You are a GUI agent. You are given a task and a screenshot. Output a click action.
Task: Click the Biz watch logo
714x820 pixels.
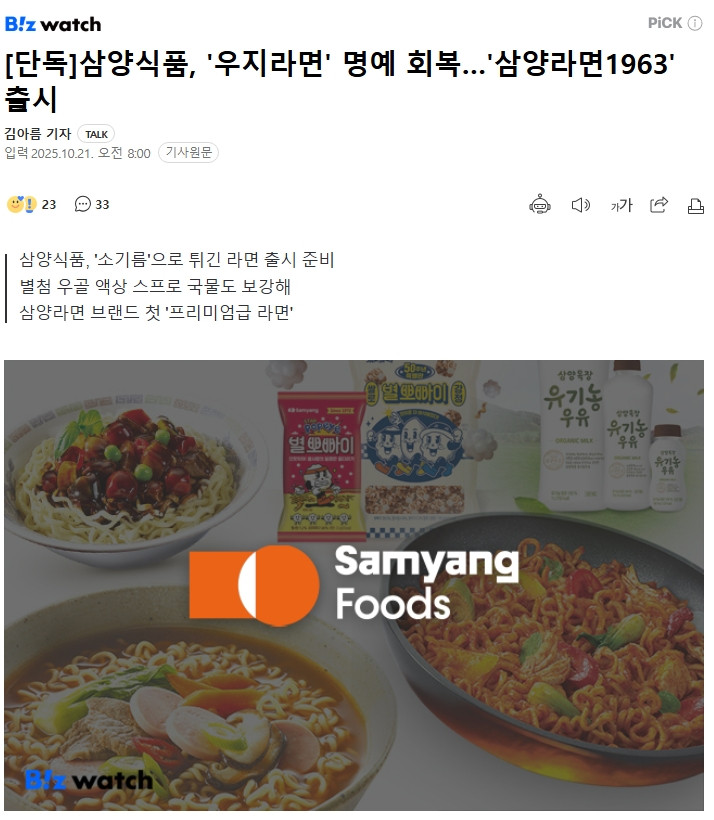53,24
